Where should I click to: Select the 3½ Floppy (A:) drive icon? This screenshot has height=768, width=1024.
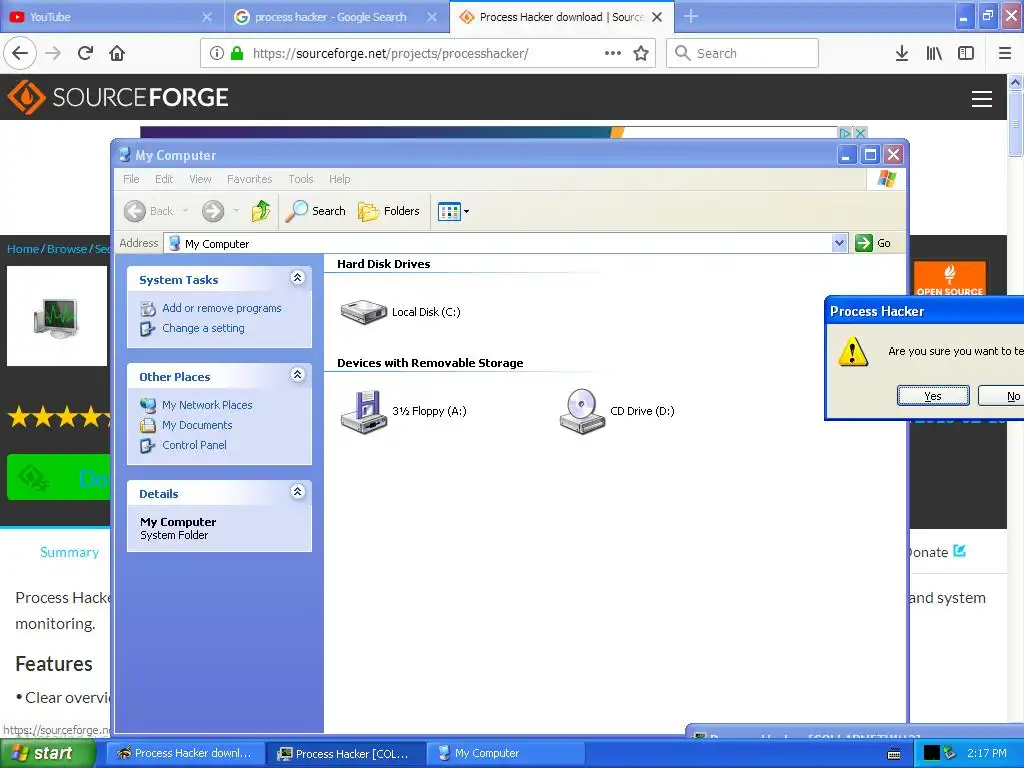coord(364,411)
